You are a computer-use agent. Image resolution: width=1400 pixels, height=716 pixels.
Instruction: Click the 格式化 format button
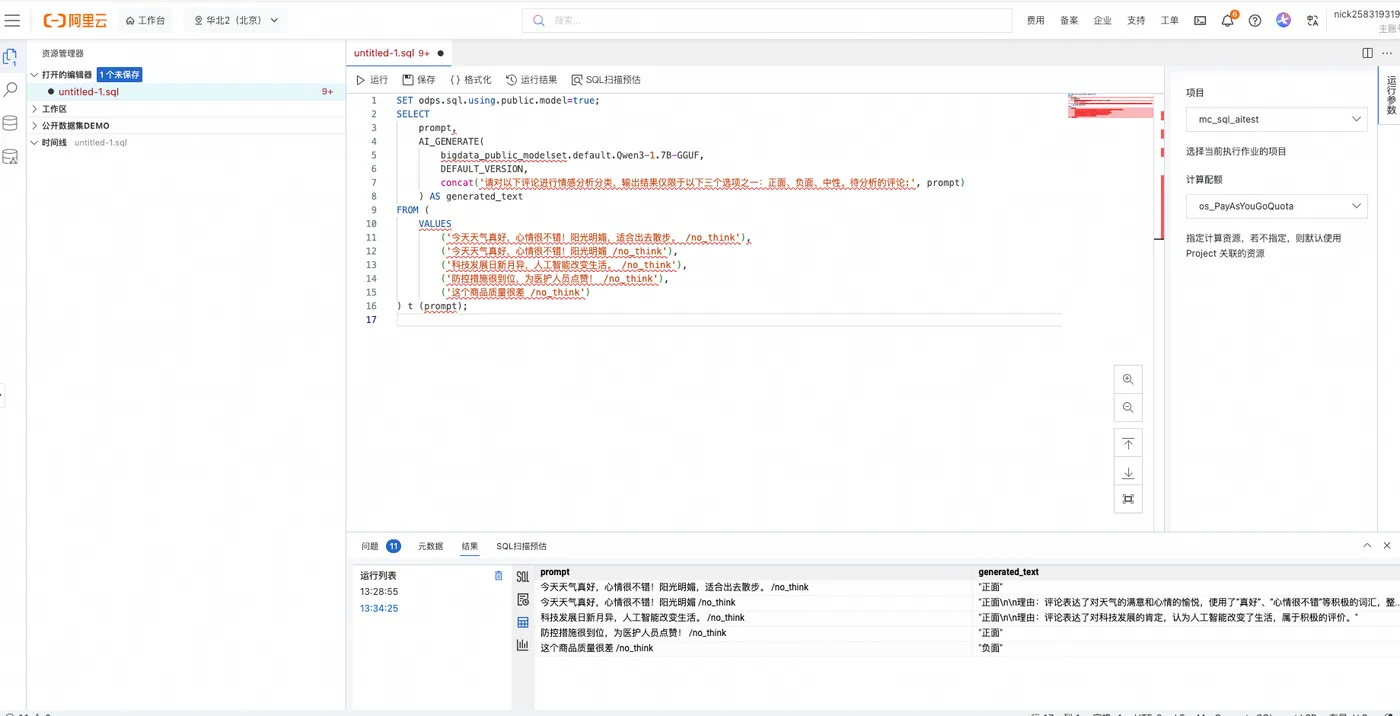(470, 80)
